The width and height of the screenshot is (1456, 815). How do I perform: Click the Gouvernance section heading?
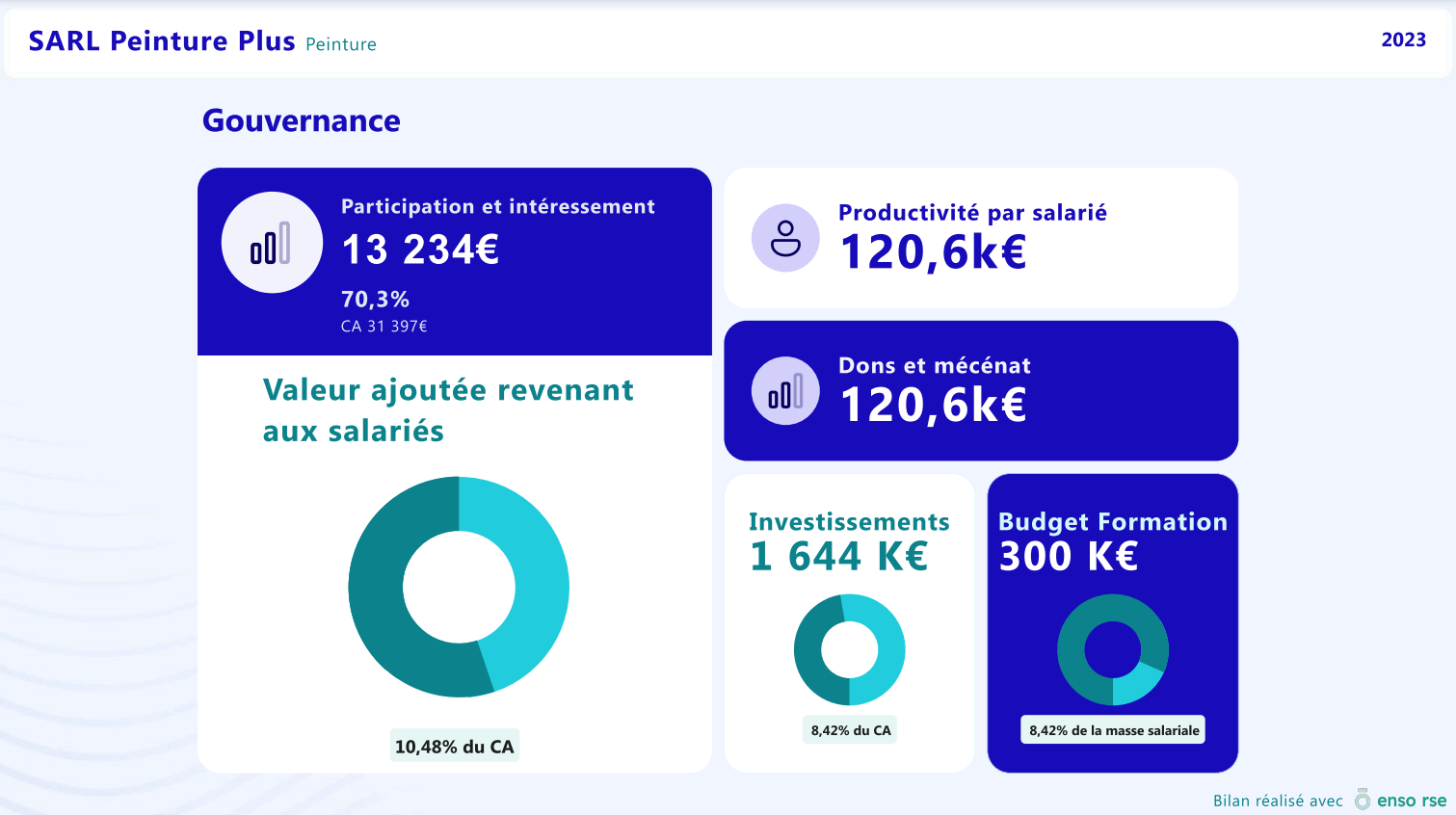(302, 120)
